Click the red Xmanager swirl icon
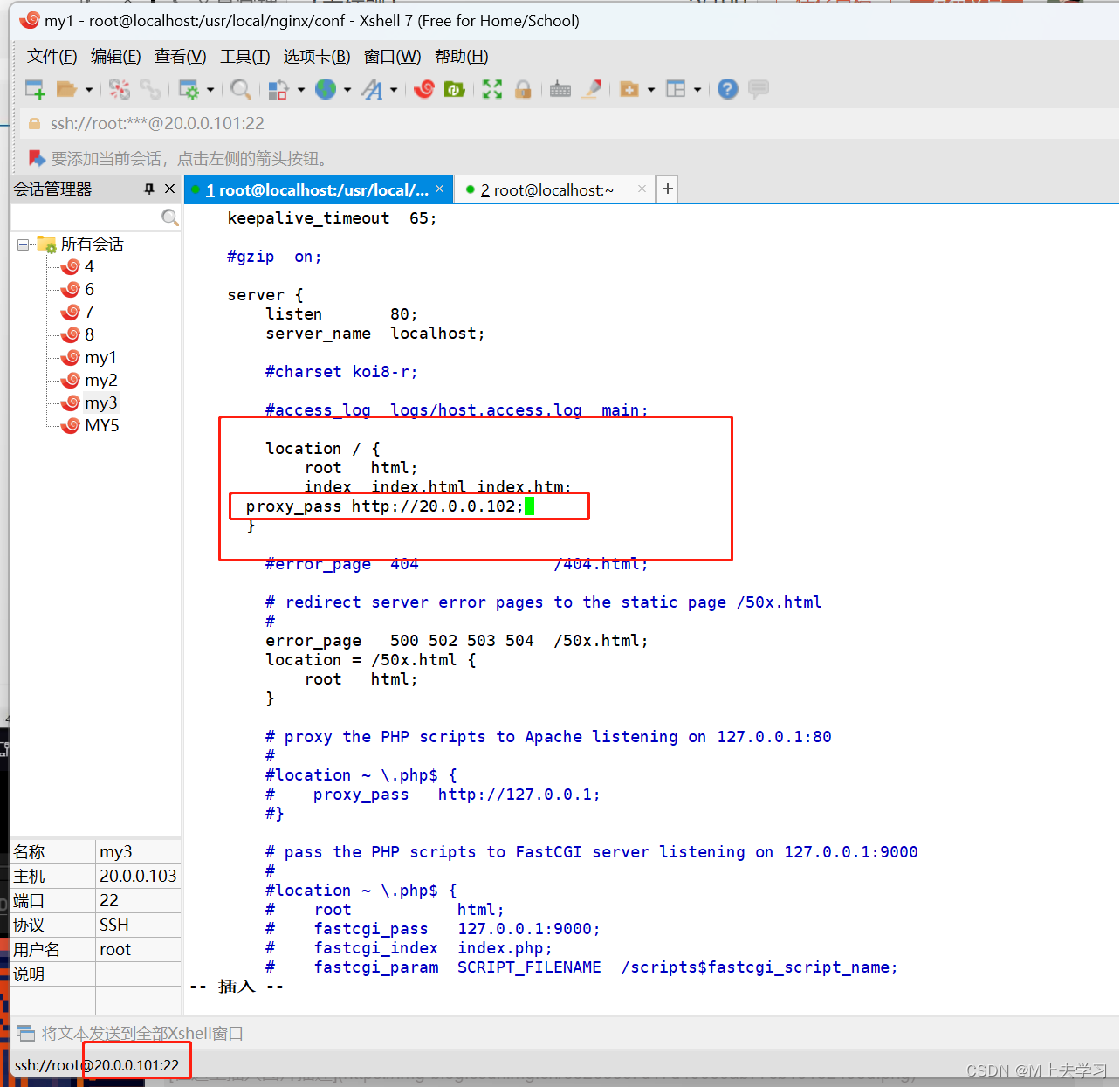 coord(424,89)
